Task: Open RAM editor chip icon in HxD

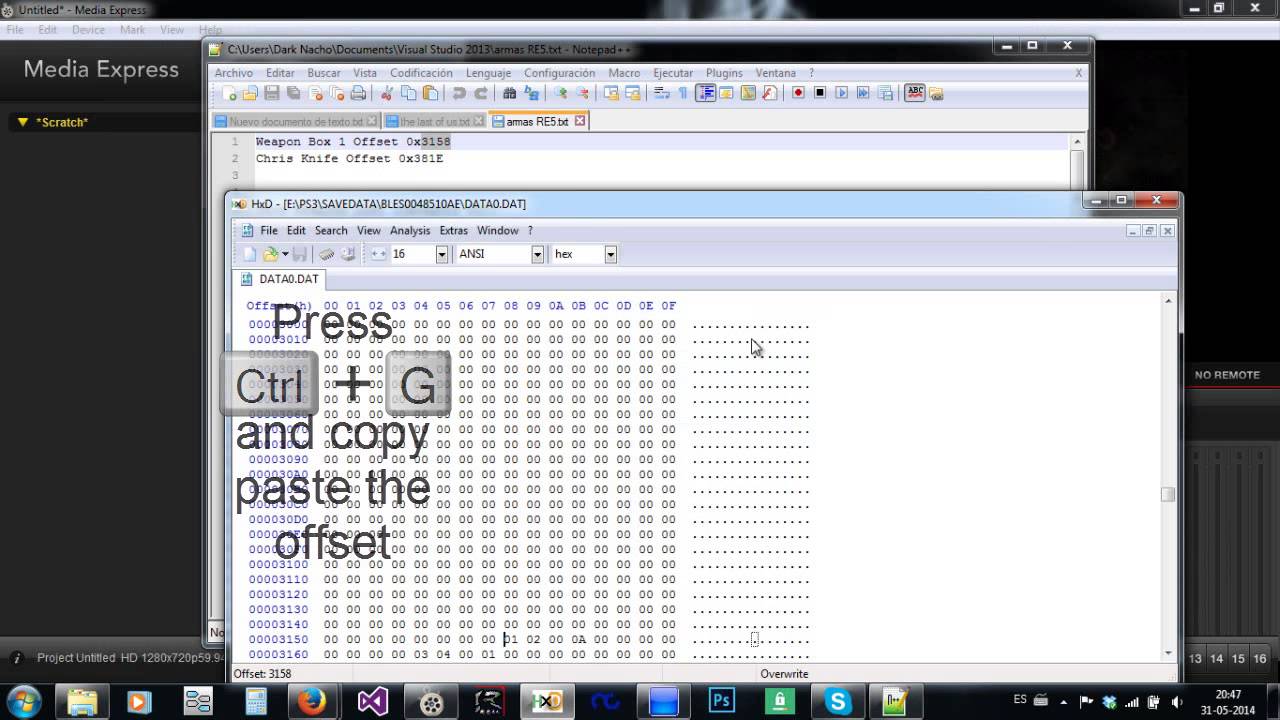Action: coord(327,254)
